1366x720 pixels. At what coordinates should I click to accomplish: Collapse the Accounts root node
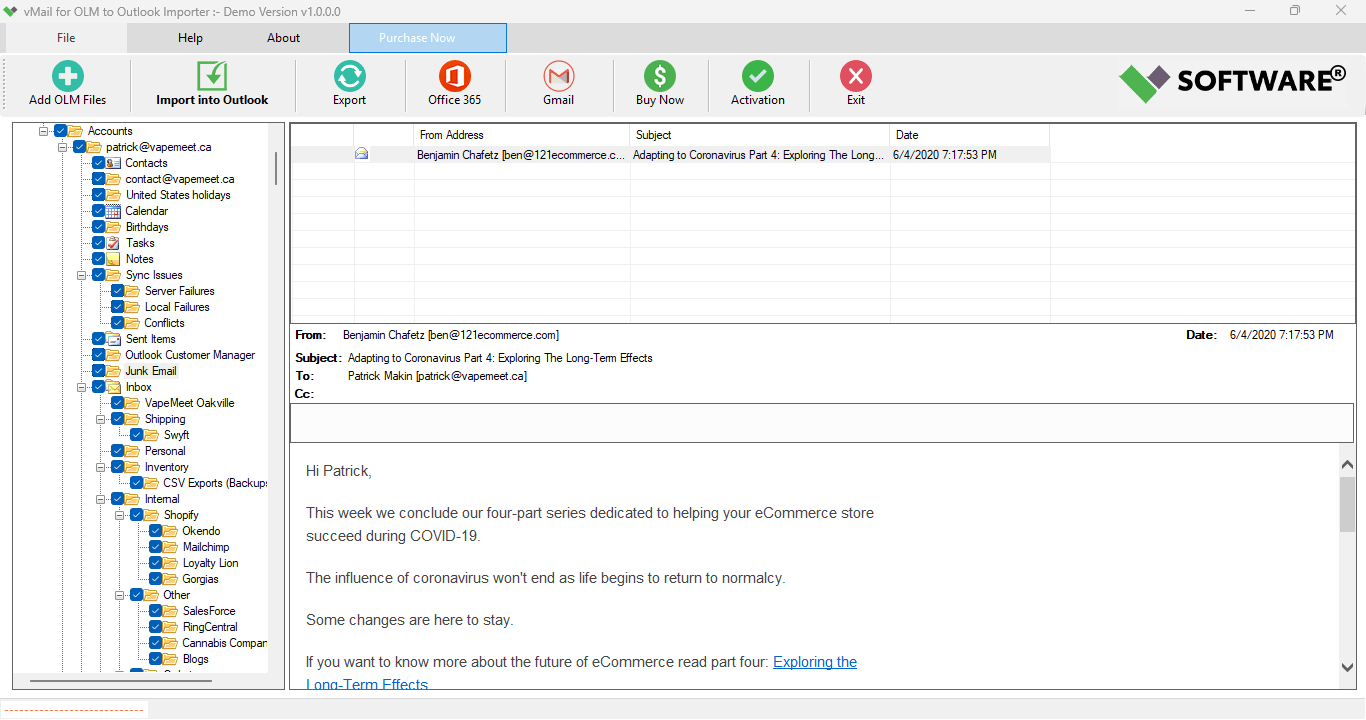tap(44, 131)
